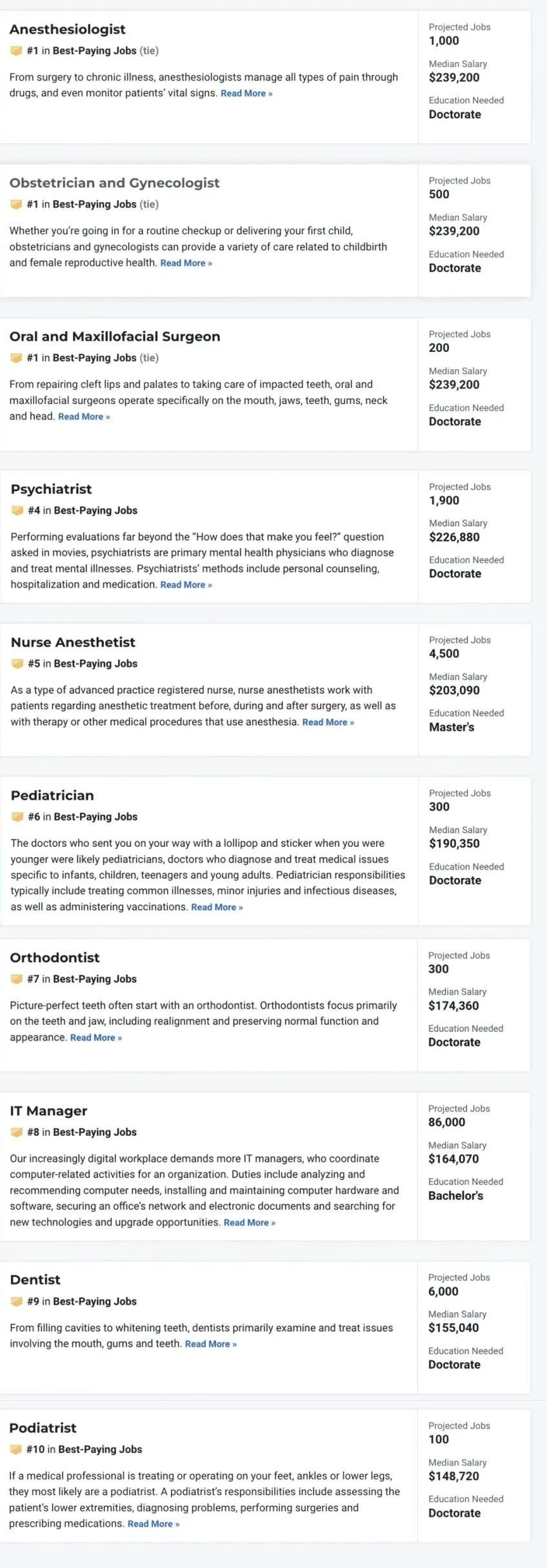This screenshot has height=1568, width=547.
Task: Open Obstetrician and Gynecologist job title
Action: coord(115,183)
